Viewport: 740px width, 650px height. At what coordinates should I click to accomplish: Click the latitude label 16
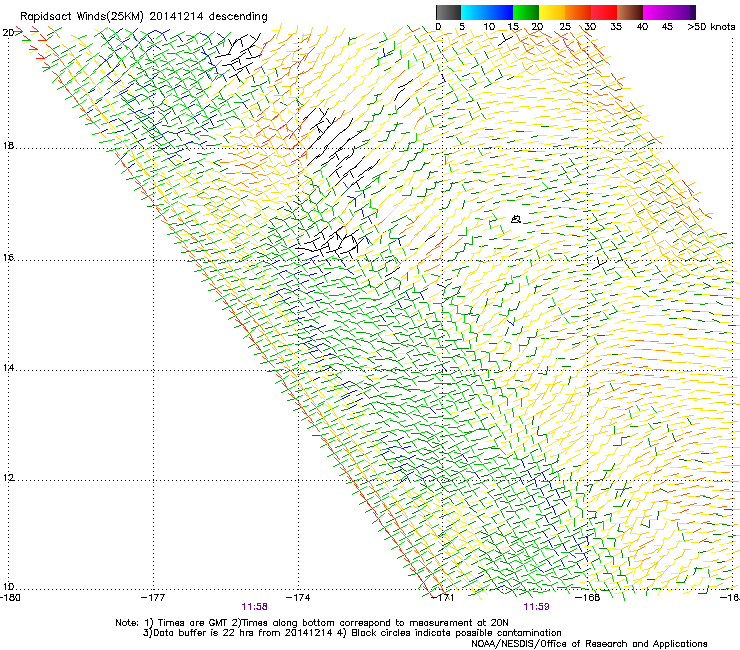click(8, 258)
